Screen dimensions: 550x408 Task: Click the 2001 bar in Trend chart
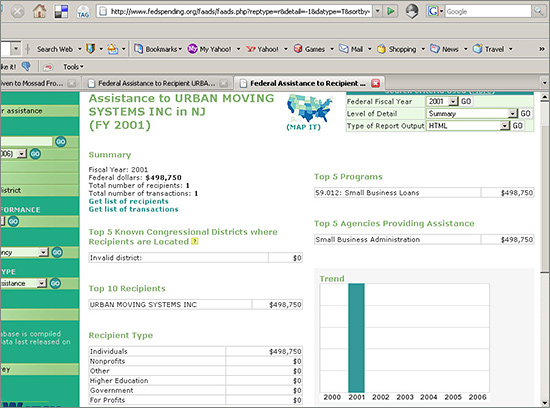pyautogui.click(x=356, y=338)
